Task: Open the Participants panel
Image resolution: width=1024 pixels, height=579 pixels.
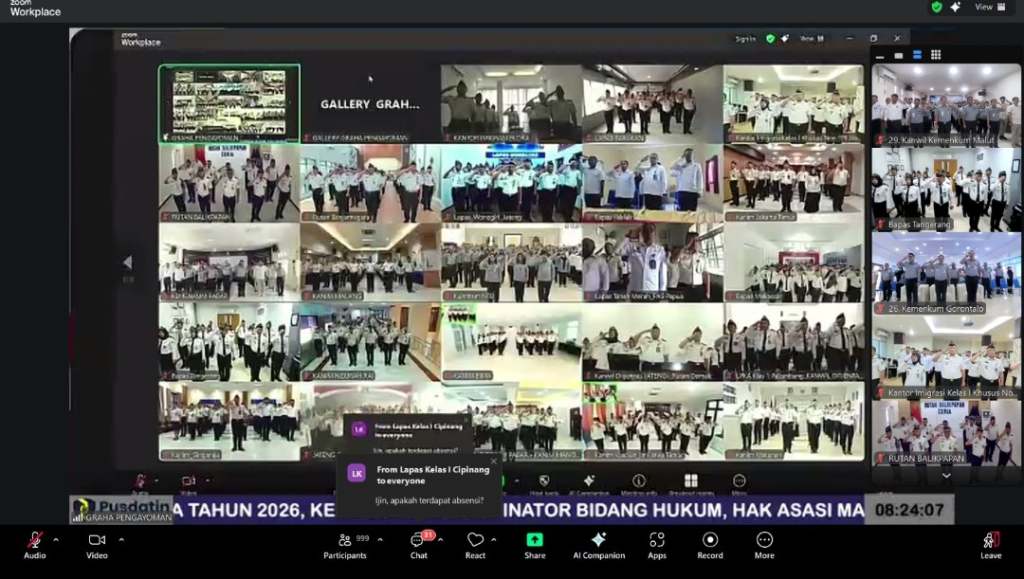Action: pyautogui.click(x=344, y=541)
